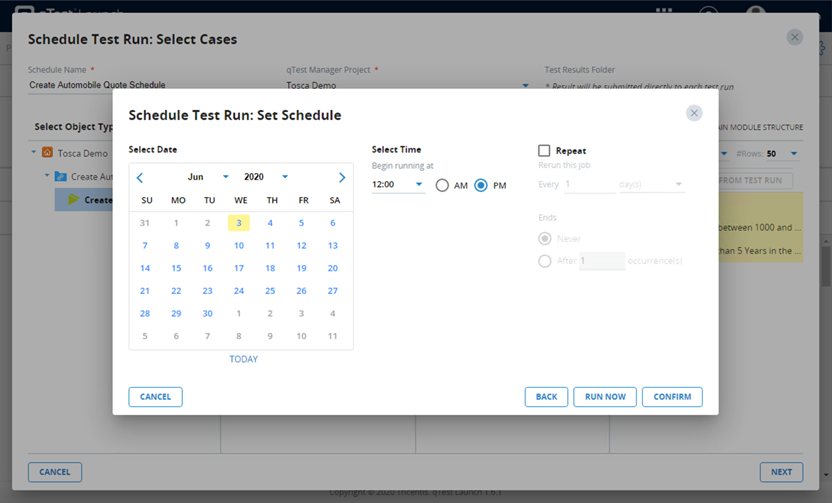This screenshot has width=832, height=503.
Task: Pick June 26 on the calendar
Action: click(301, 291)
